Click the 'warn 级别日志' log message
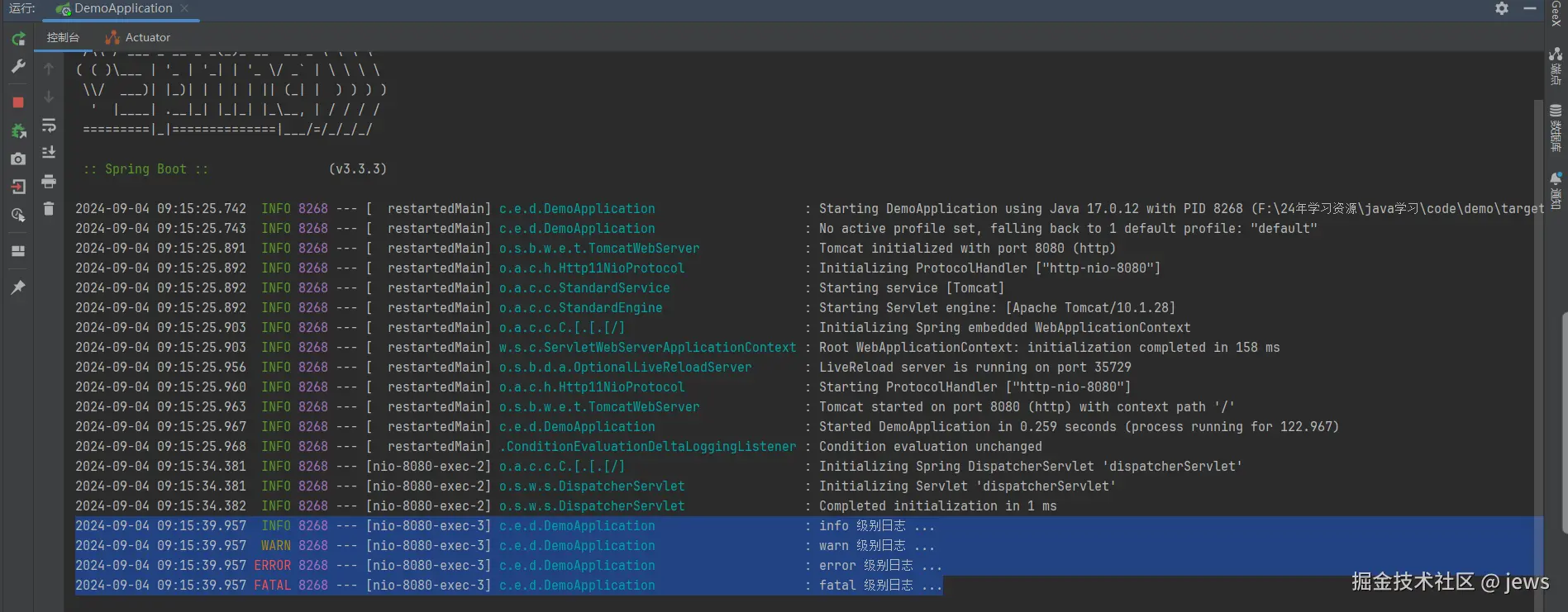1568x612 pixels. (877, 546)
